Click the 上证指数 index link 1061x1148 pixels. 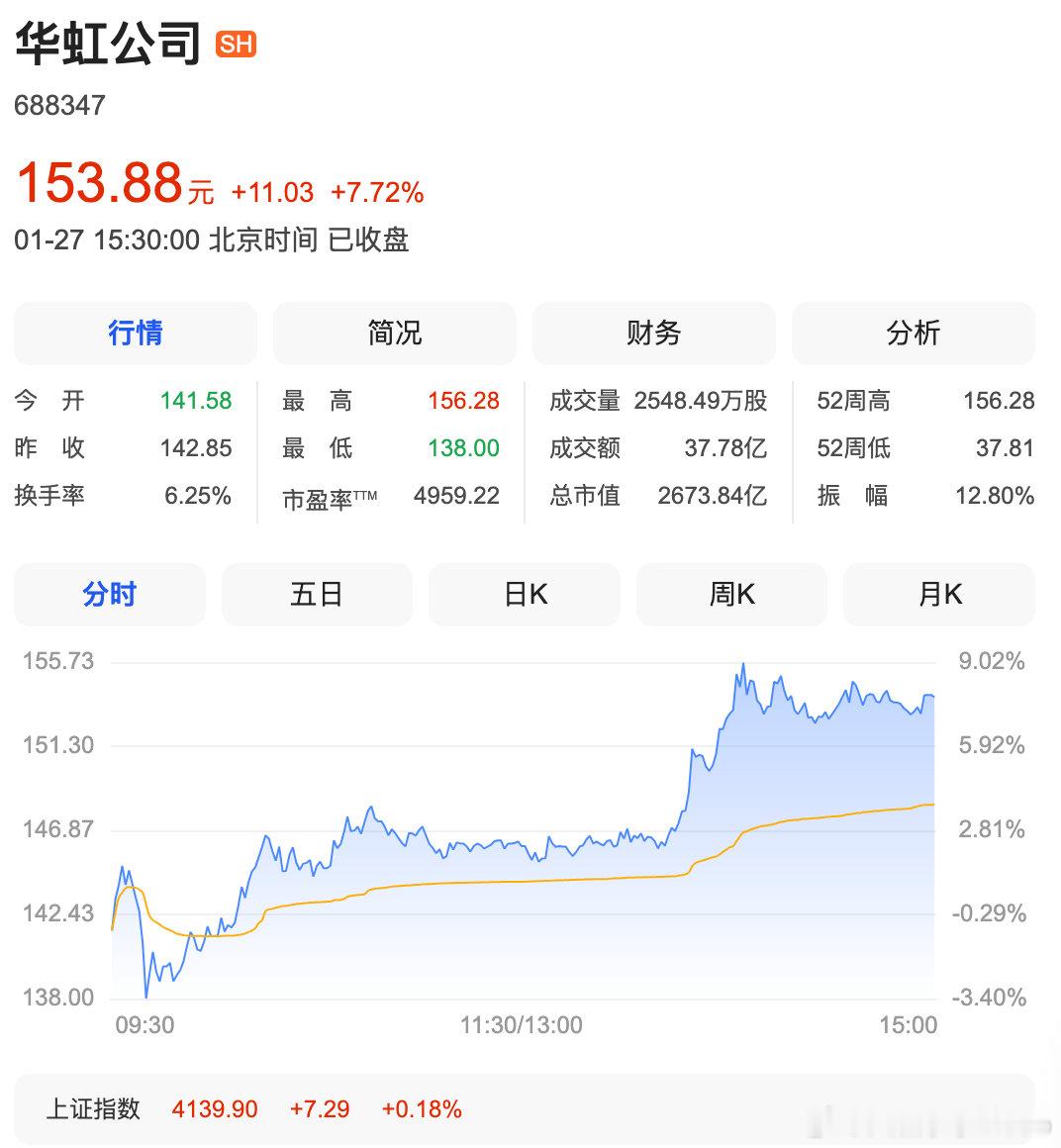click(92, 1109)
